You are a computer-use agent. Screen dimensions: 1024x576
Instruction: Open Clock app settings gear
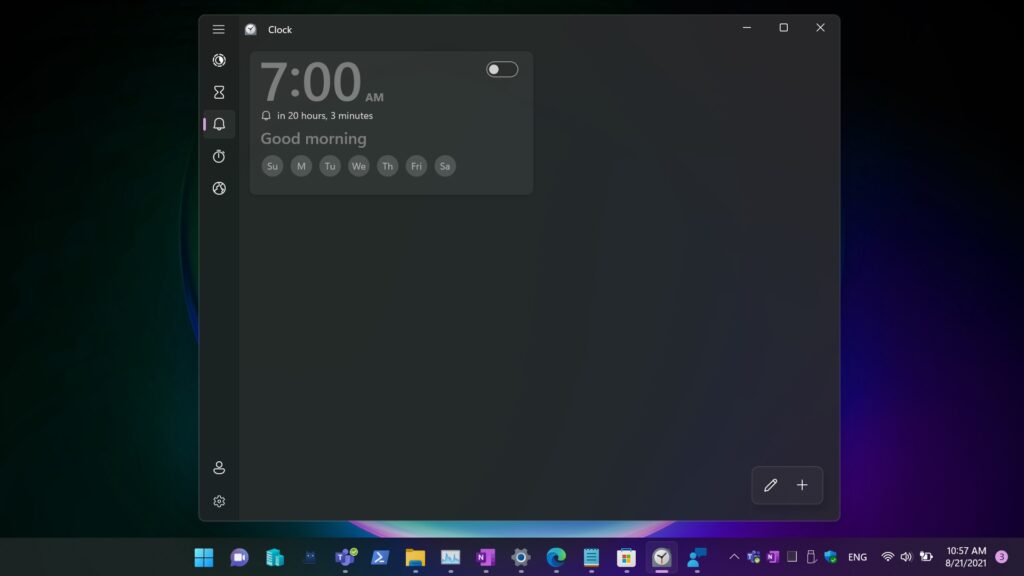click(219, 501)
